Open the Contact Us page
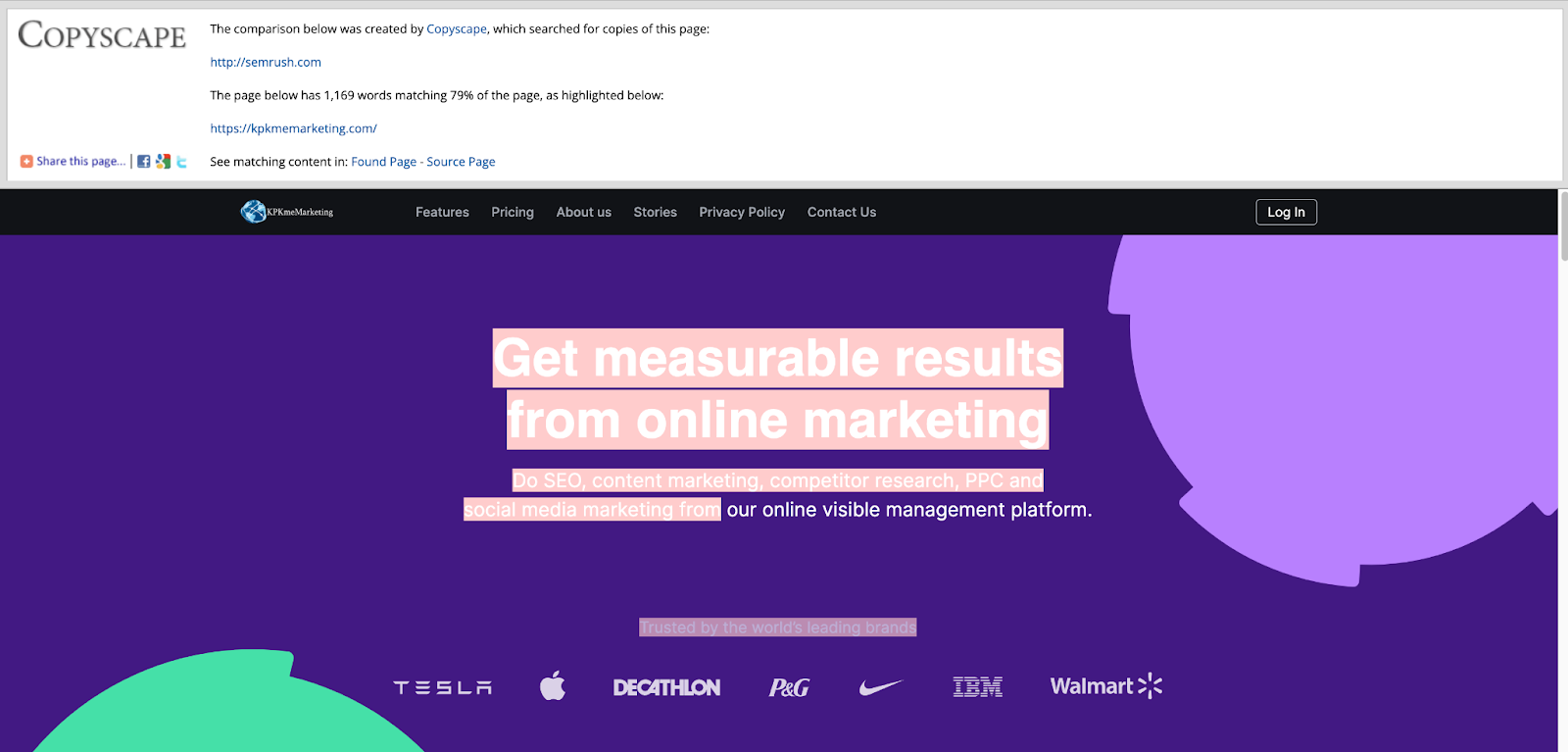 click(x=841, y=212)
